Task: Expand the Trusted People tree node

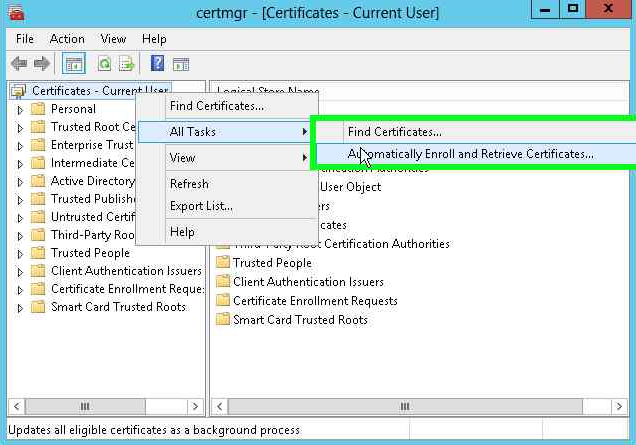Action: (x=19, y=254)
